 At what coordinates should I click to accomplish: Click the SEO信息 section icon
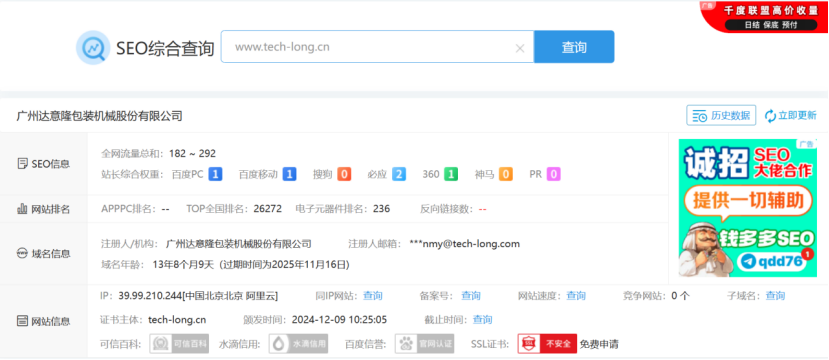click(x=23, y=164)
